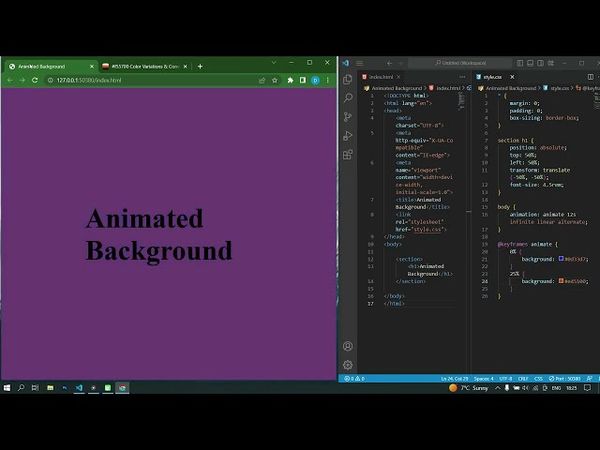Click the VS Code command center search box
600x450 pixels.
point(460,63)
